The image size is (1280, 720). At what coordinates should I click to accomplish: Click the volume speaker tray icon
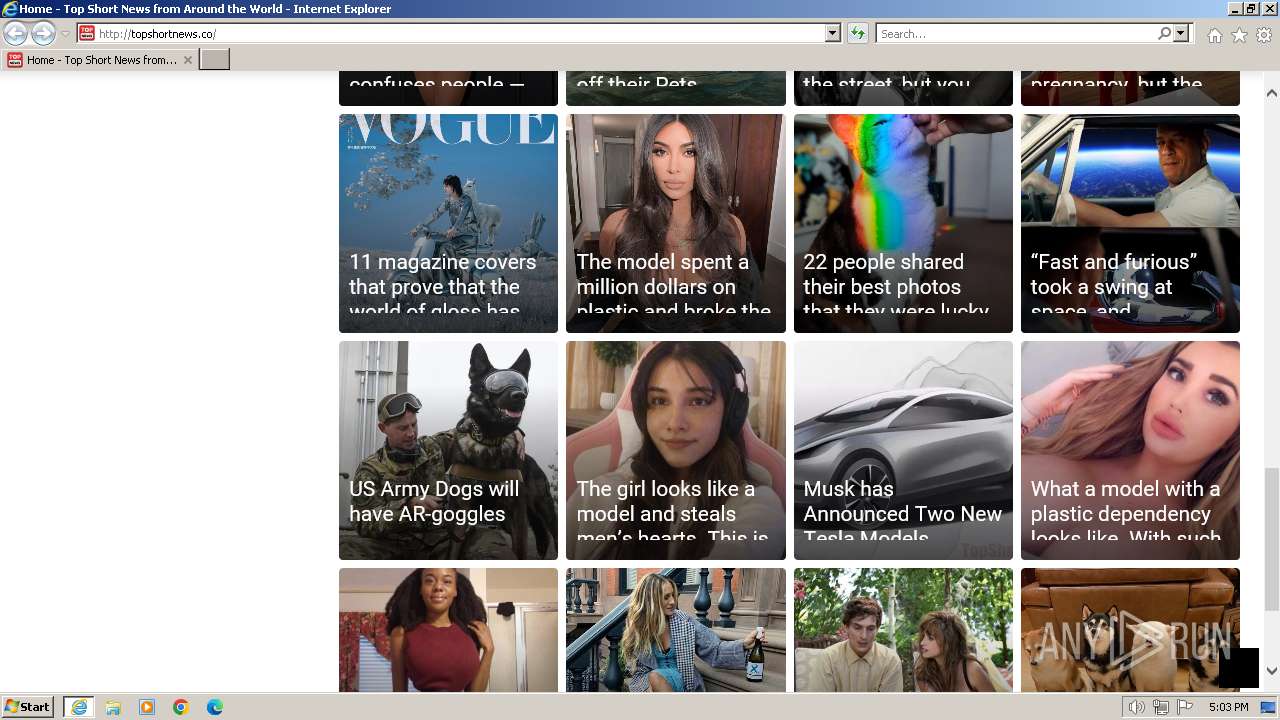[x=1137, y=707]
